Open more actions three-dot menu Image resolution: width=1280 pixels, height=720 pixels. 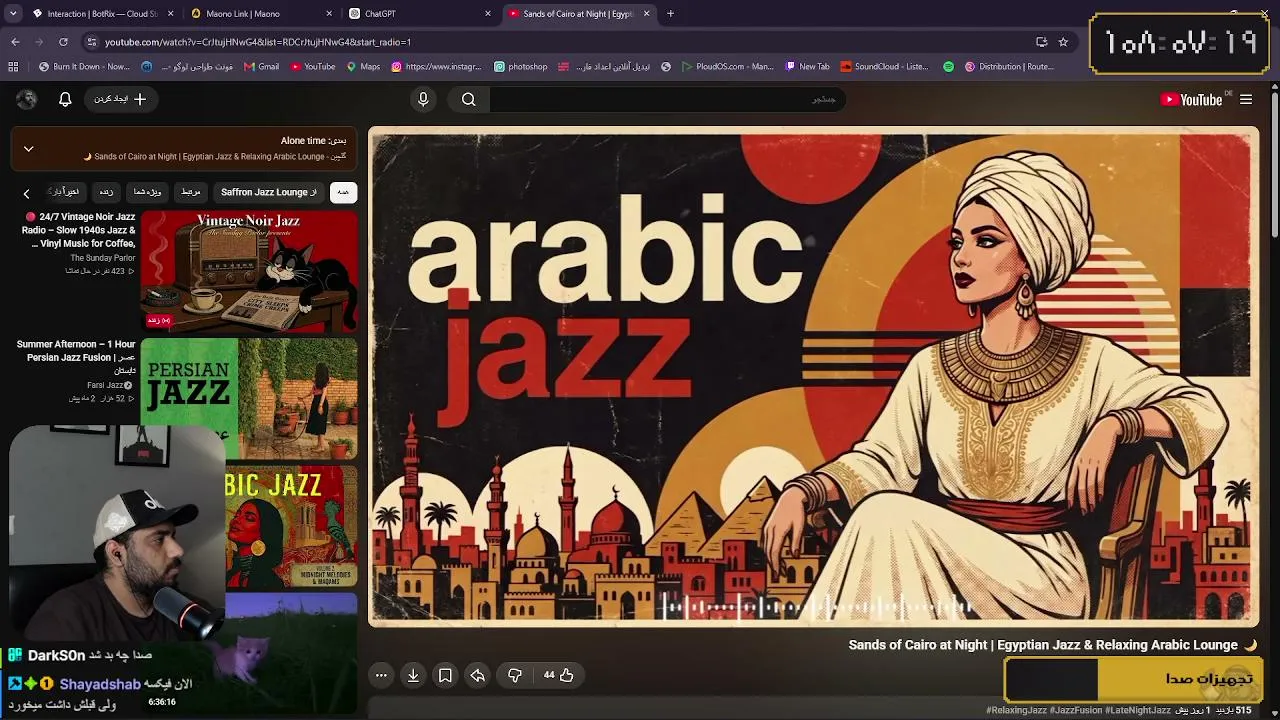click(x=381, y=675)
